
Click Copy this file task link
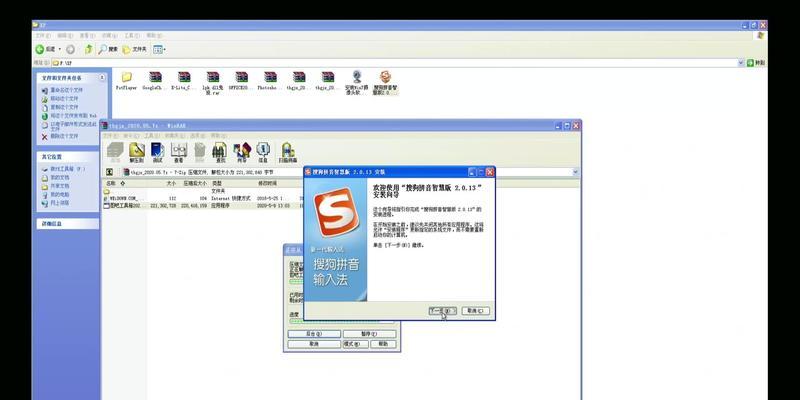pyautogui.click(x=60, y=107)
